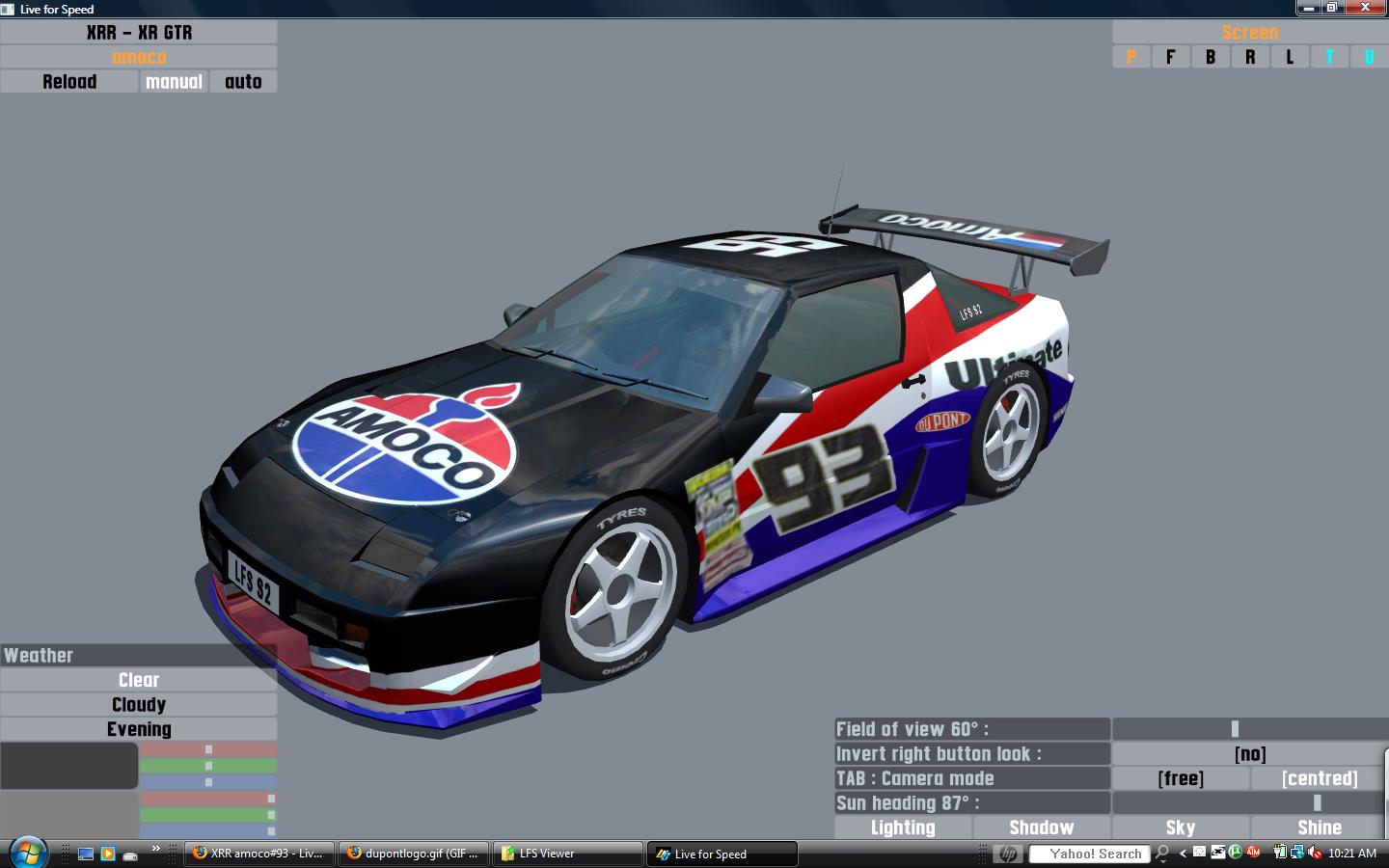Click the 10:21 AM clock

click(1352, 854)
